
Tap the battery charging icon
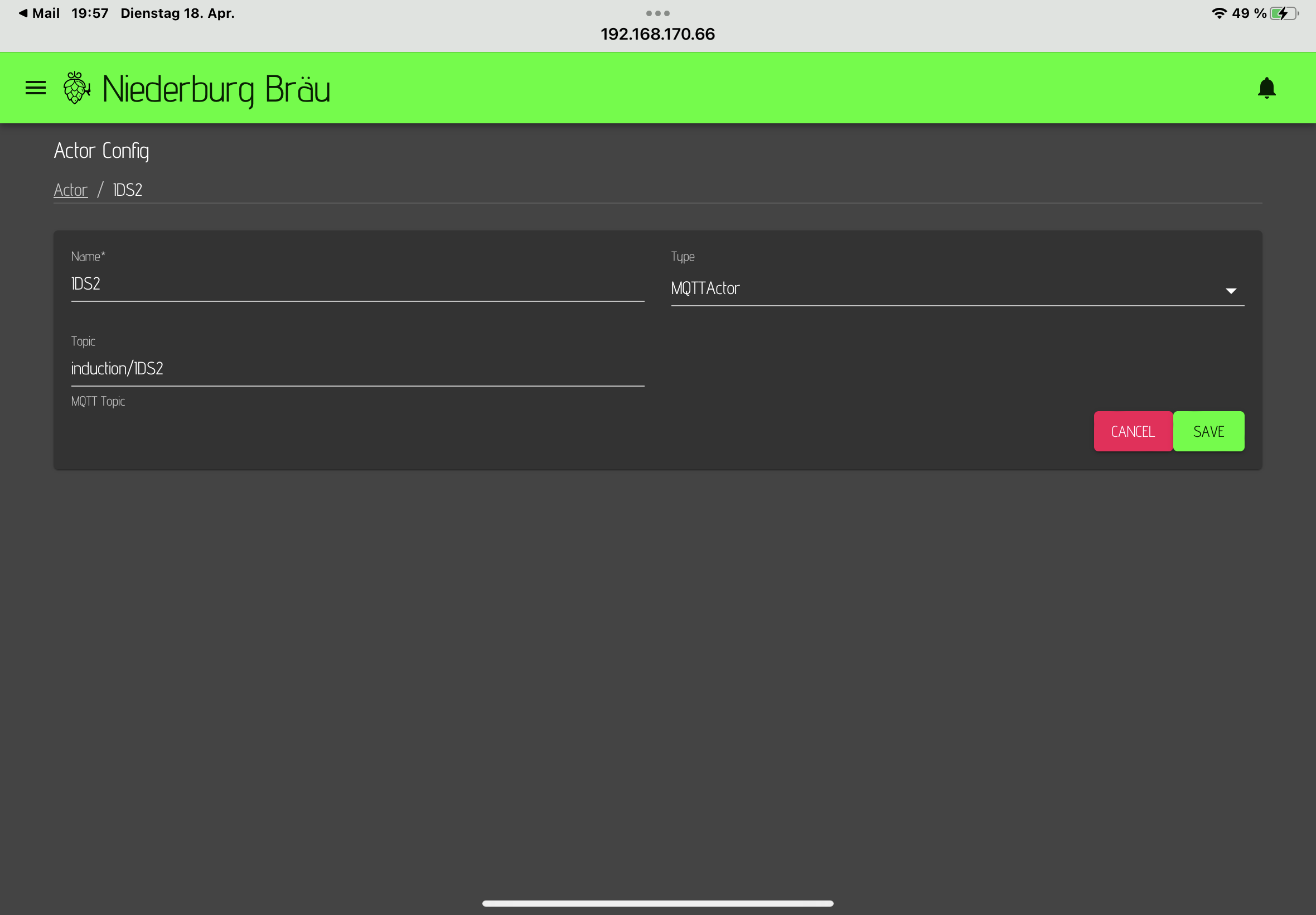[x=1282, y=13]
